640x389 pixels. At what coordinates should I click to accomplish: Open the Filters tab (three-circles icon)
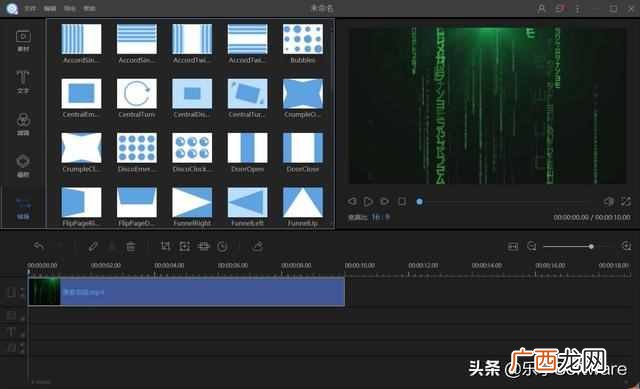coord(23,124)
